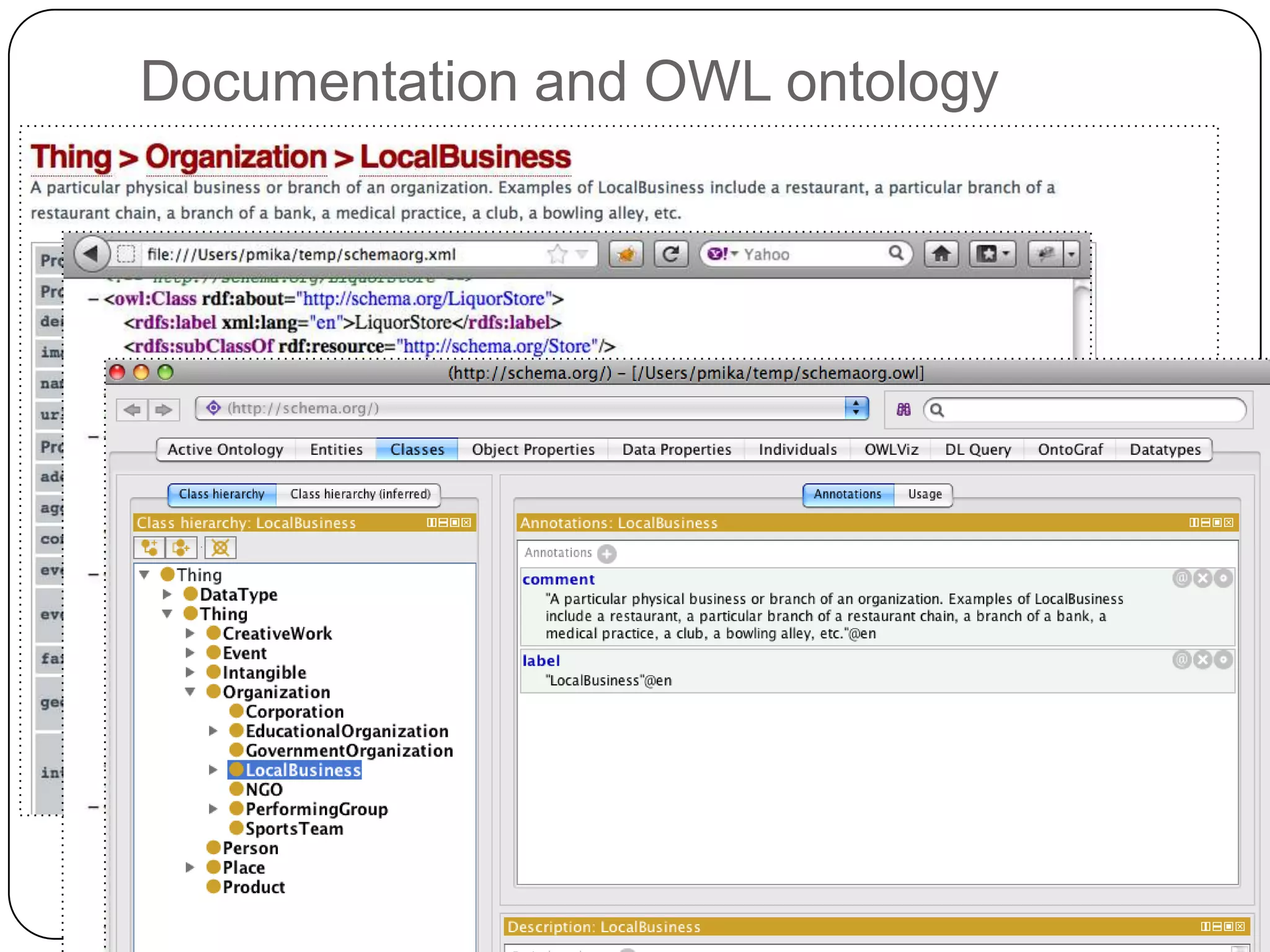Expand the Intangible class

[190, 672]
